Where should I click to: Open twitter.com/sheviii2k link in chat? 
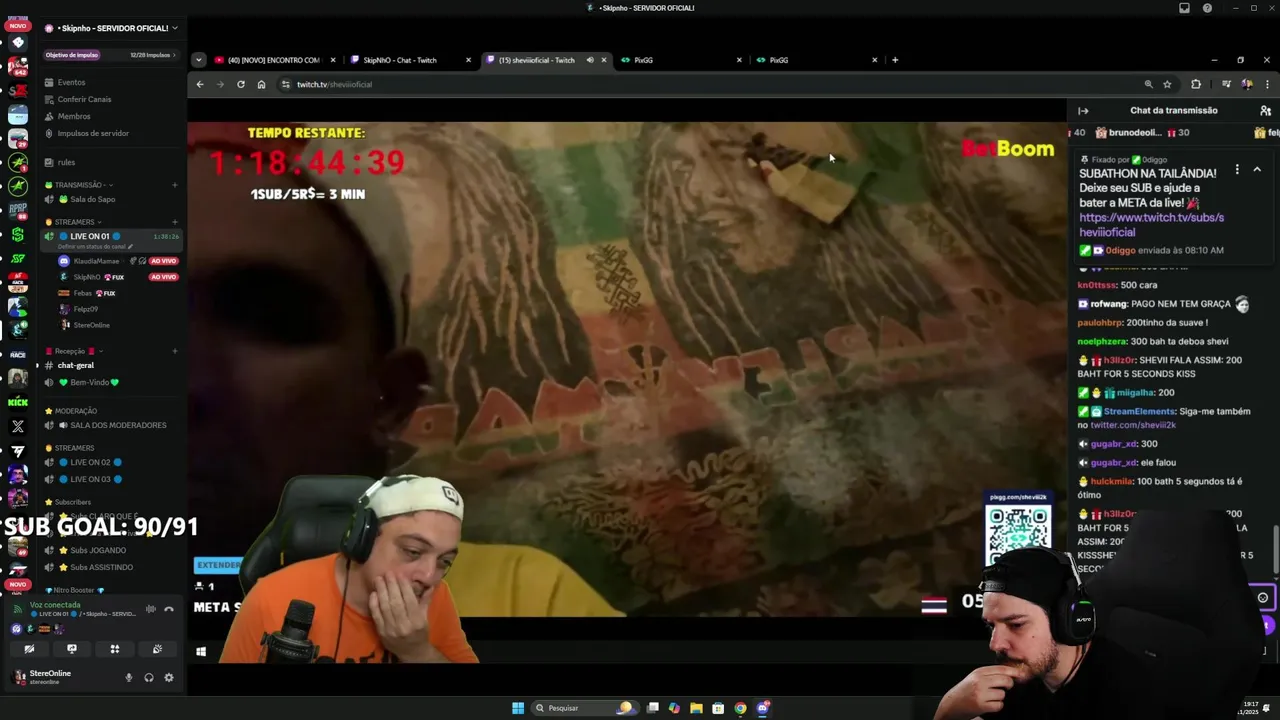[x=1132, y=425]
